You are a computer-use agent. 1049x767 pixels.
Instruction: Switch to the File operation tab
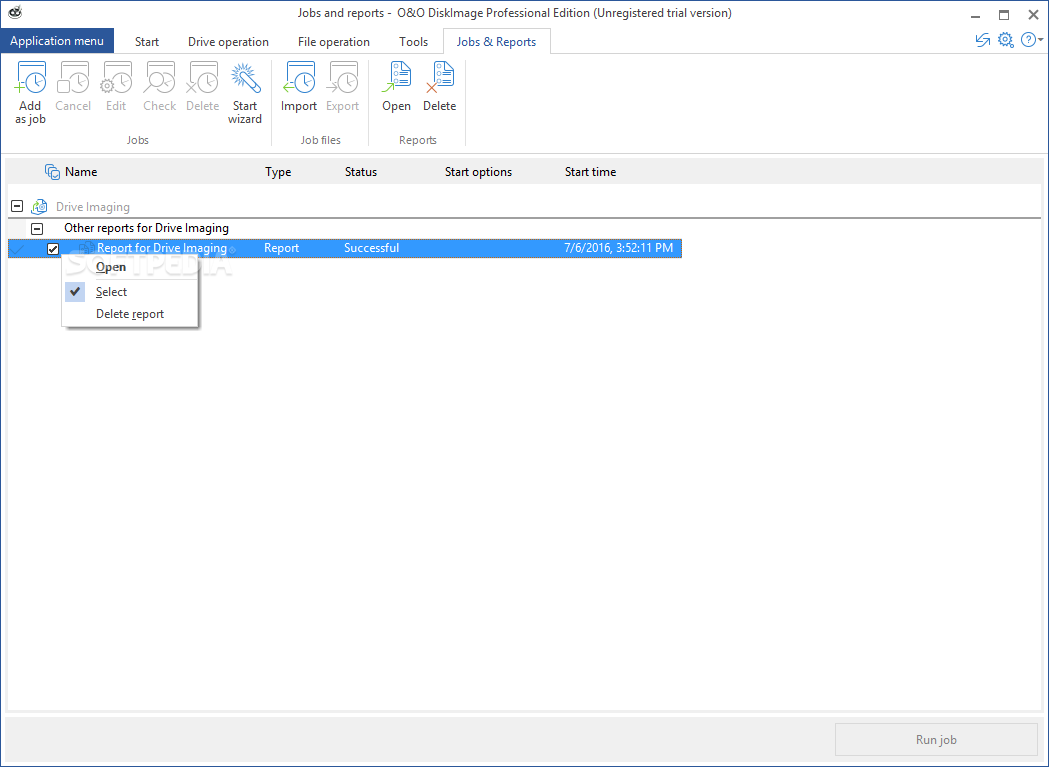point(334,41)
